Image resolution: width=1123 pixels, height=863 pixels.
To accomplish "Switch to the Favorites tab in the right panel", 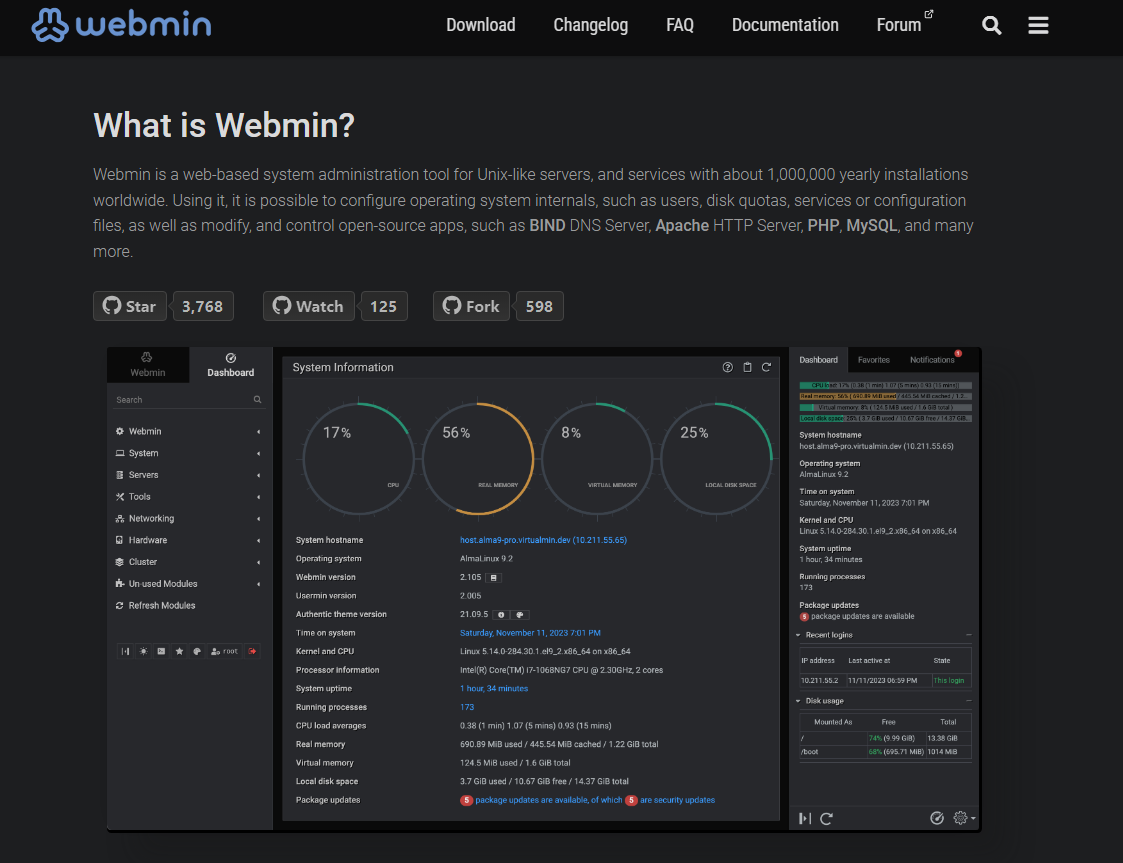I will (x=874, y=360).
